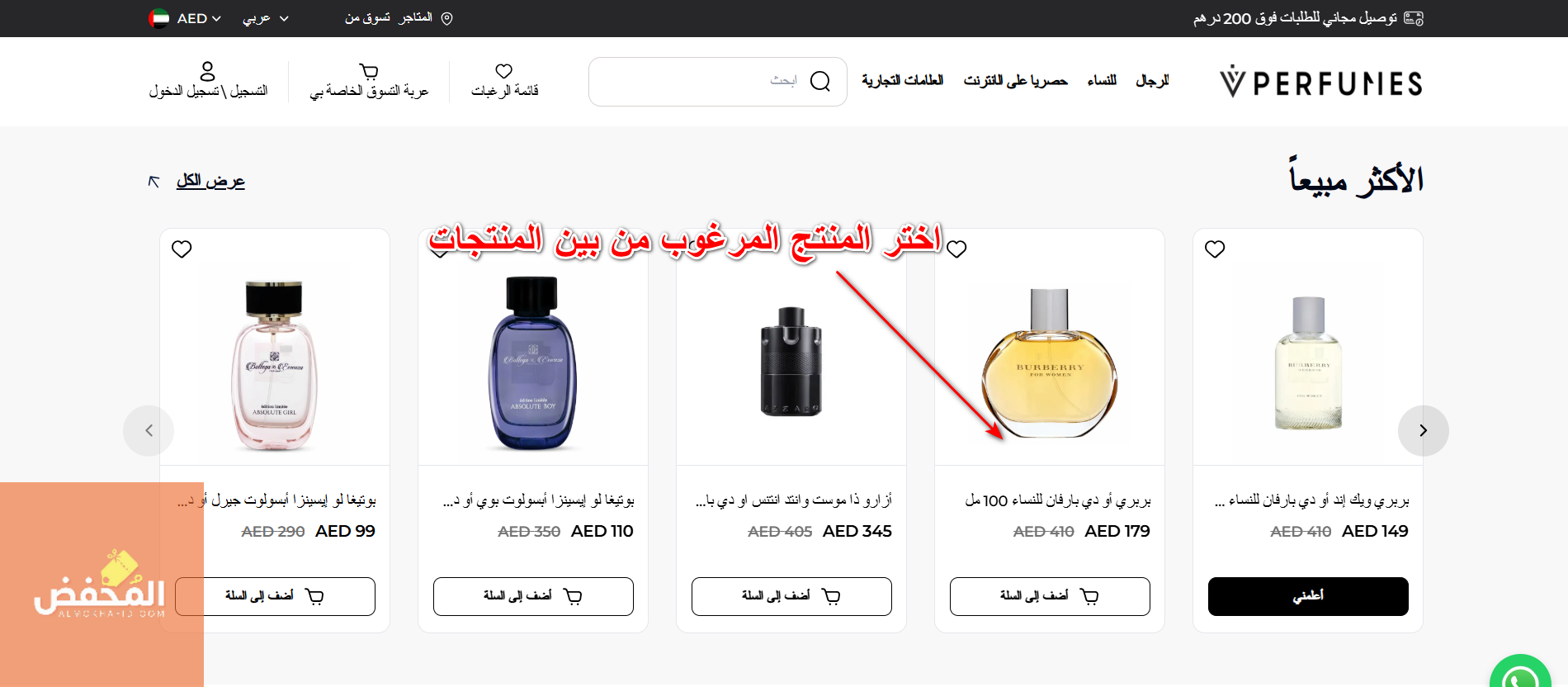Viewport: 1568px width, 687px height.
Task: Open the shopping cart icon in header
Action: point(369,72)
